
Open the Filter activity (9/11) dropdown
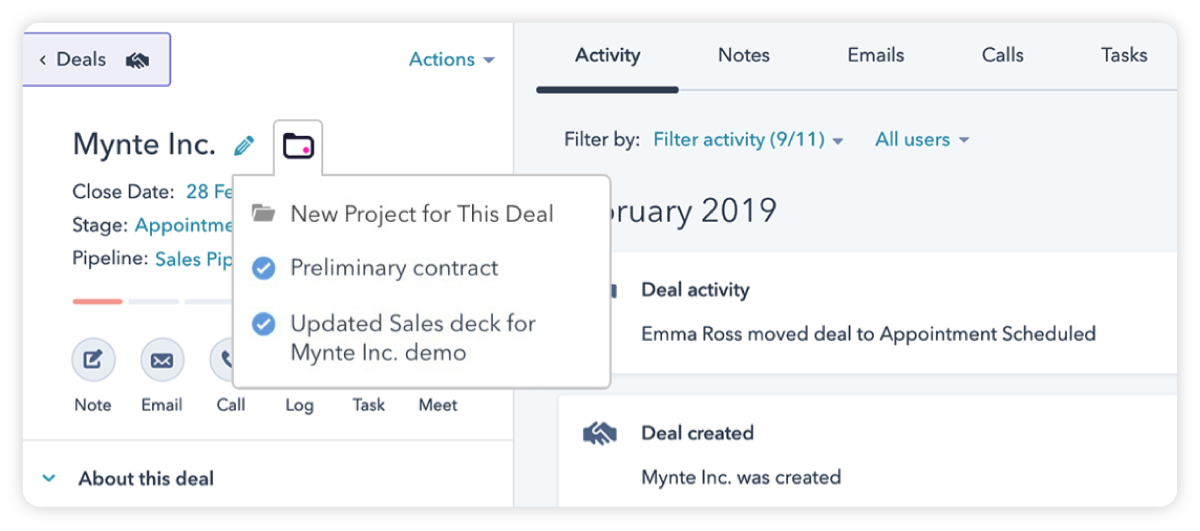(x=748, y=140)
